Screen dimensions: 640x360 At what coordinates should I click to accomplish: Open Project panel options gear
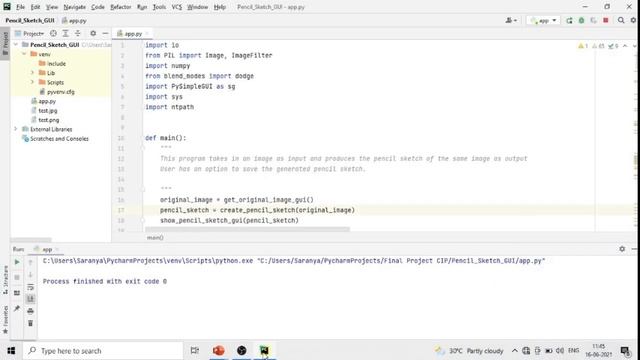(x=93, y=33)
